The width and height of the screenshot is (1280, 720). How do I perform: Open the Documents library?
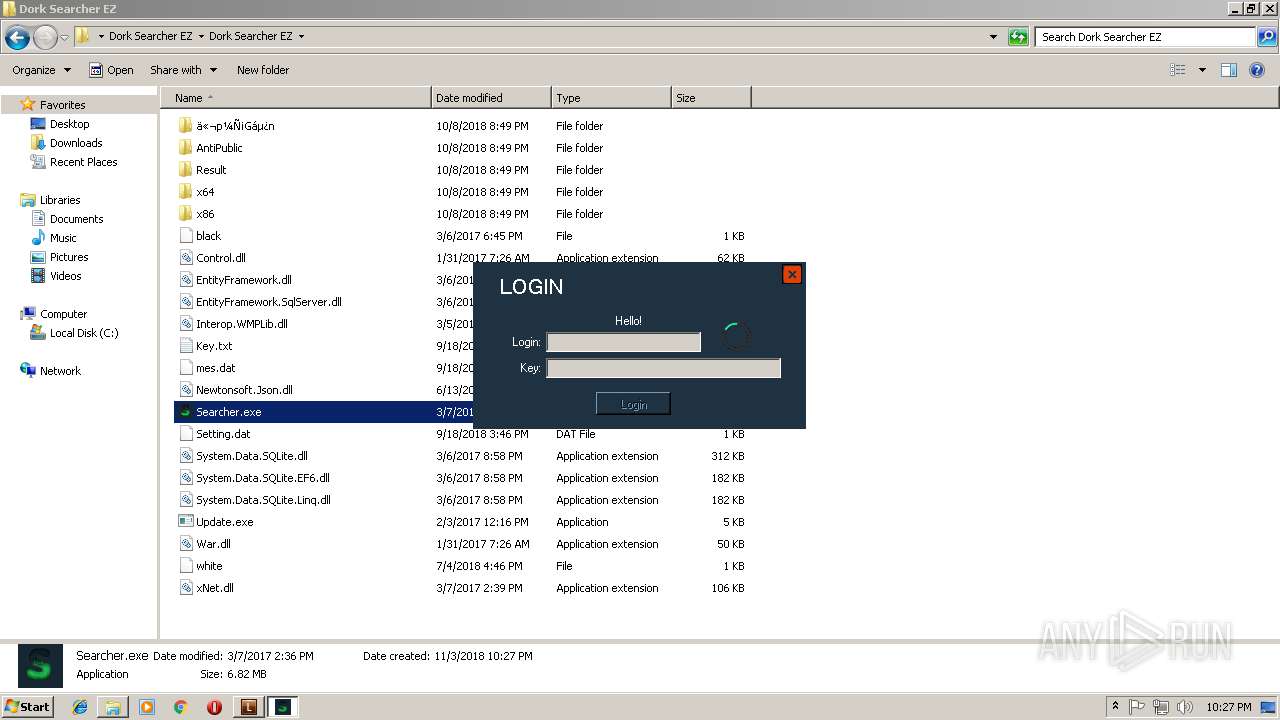(x=77, y=219)
